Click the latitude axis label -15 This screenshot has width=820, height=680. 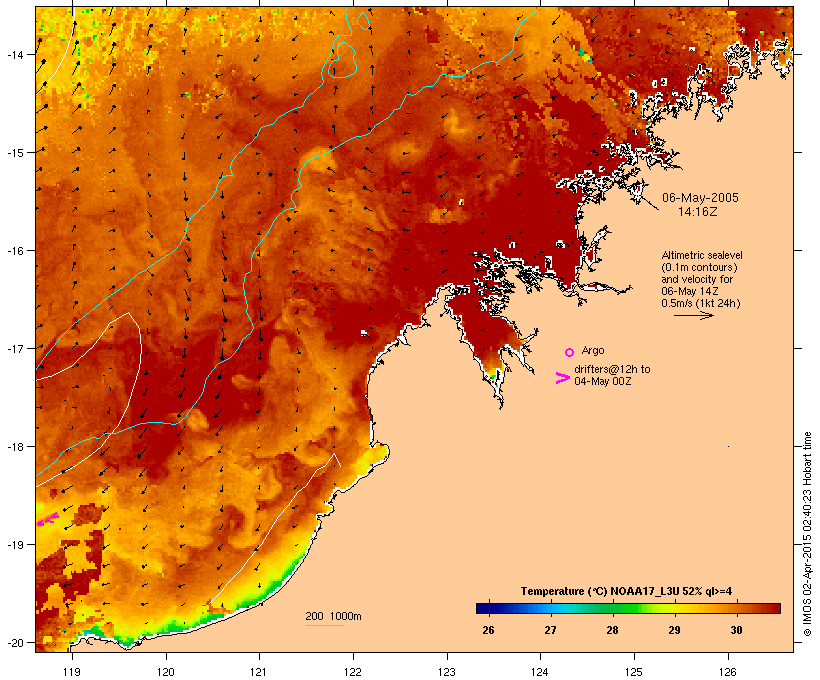[x=14, y=152]
